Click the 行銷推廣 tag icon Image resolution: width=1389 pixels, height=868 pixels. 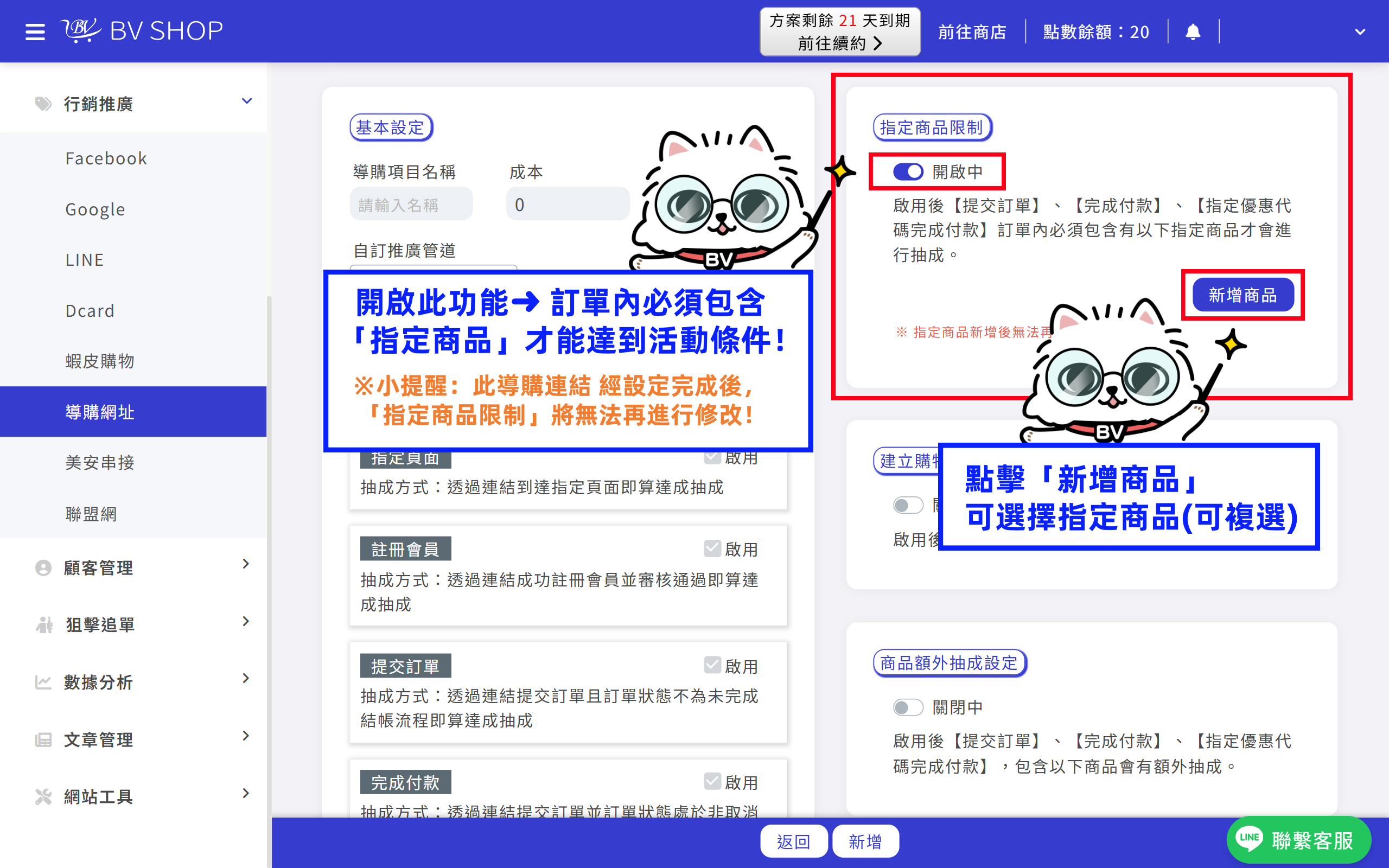(x=43, y=104)
